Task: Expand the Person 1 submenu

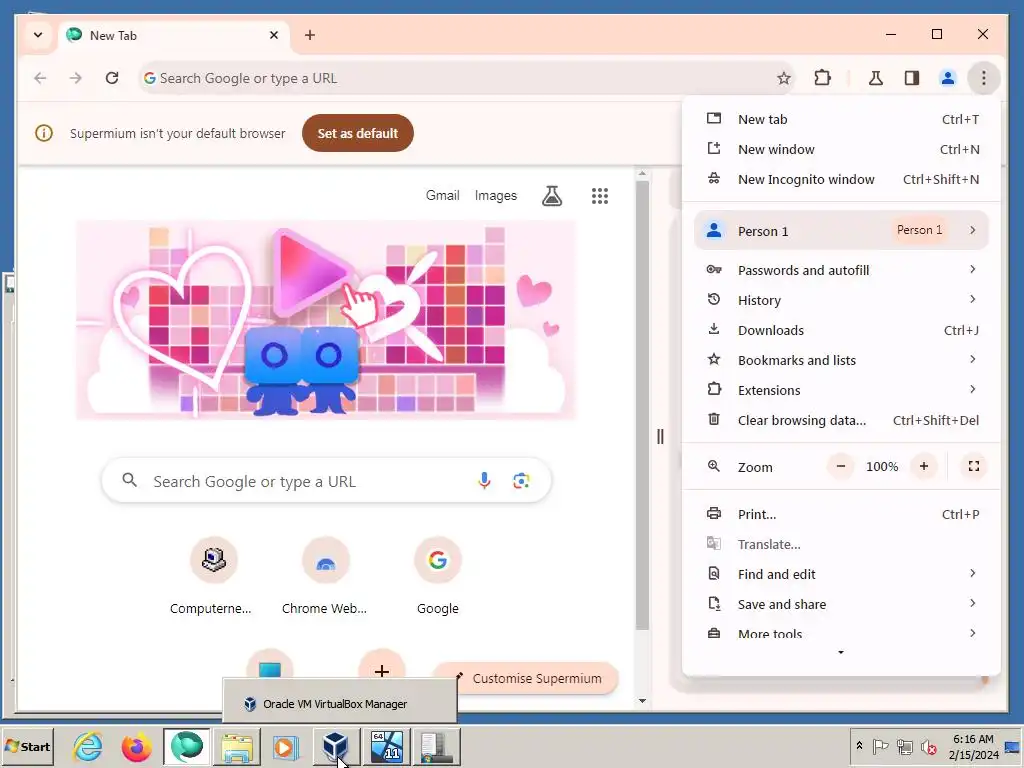Action: coord(841,231)
